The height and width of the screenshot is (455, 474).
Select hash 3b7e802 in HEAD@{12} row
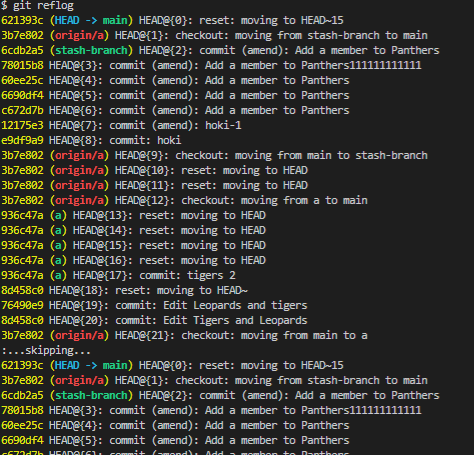coord(22,200)
